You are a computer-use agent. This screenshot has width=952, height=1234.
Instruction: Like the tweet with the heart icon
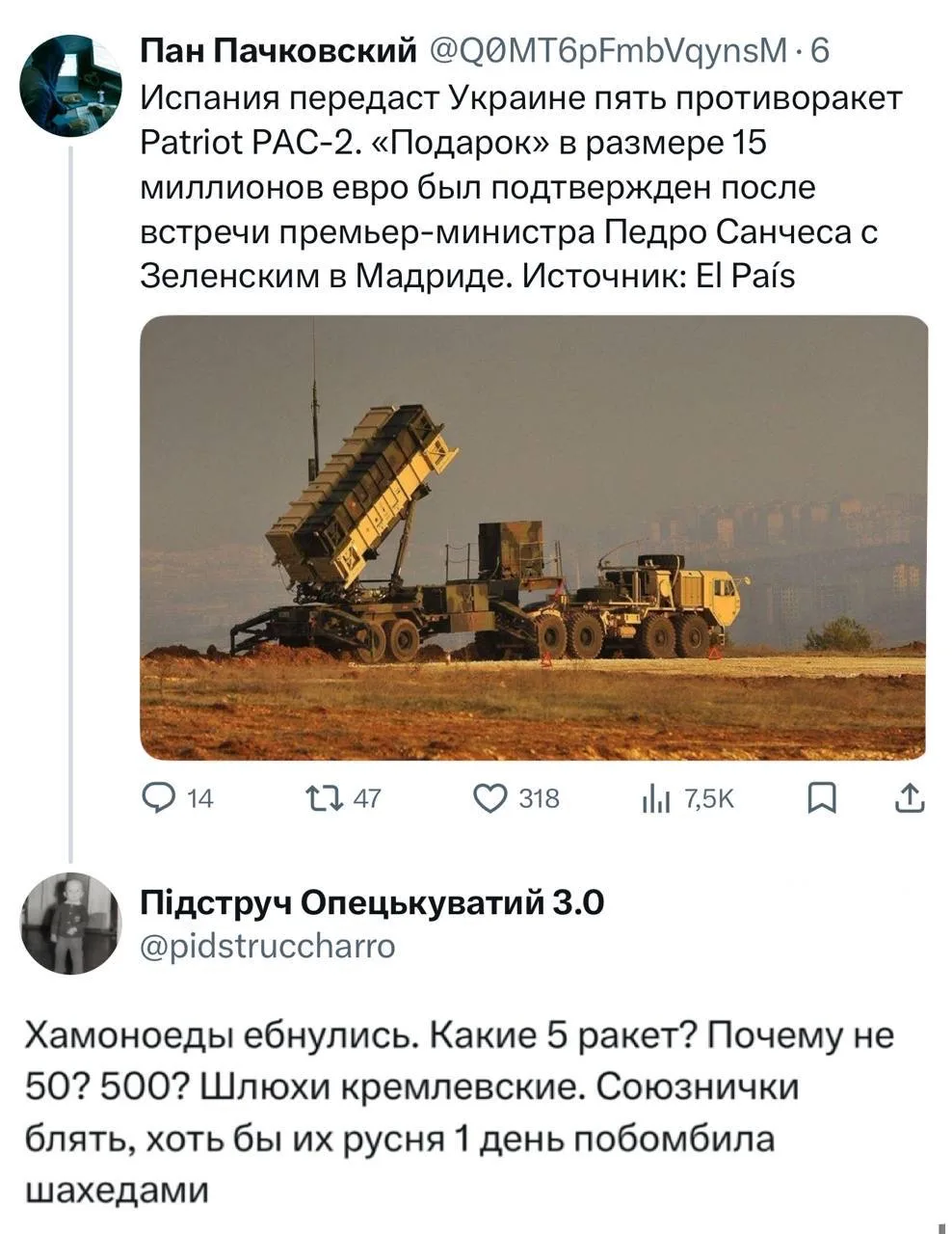click(x=490, y=798)
